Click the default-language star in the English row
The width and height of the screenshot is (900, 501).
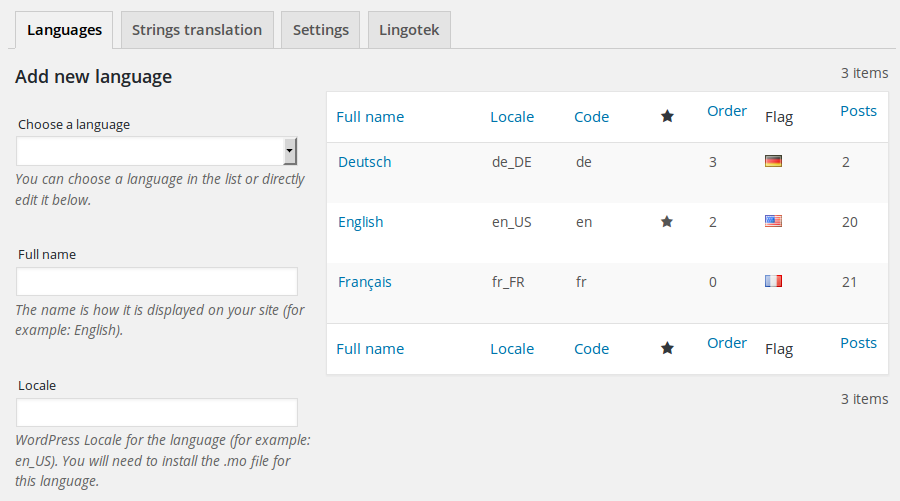click(x=667, y=222)
